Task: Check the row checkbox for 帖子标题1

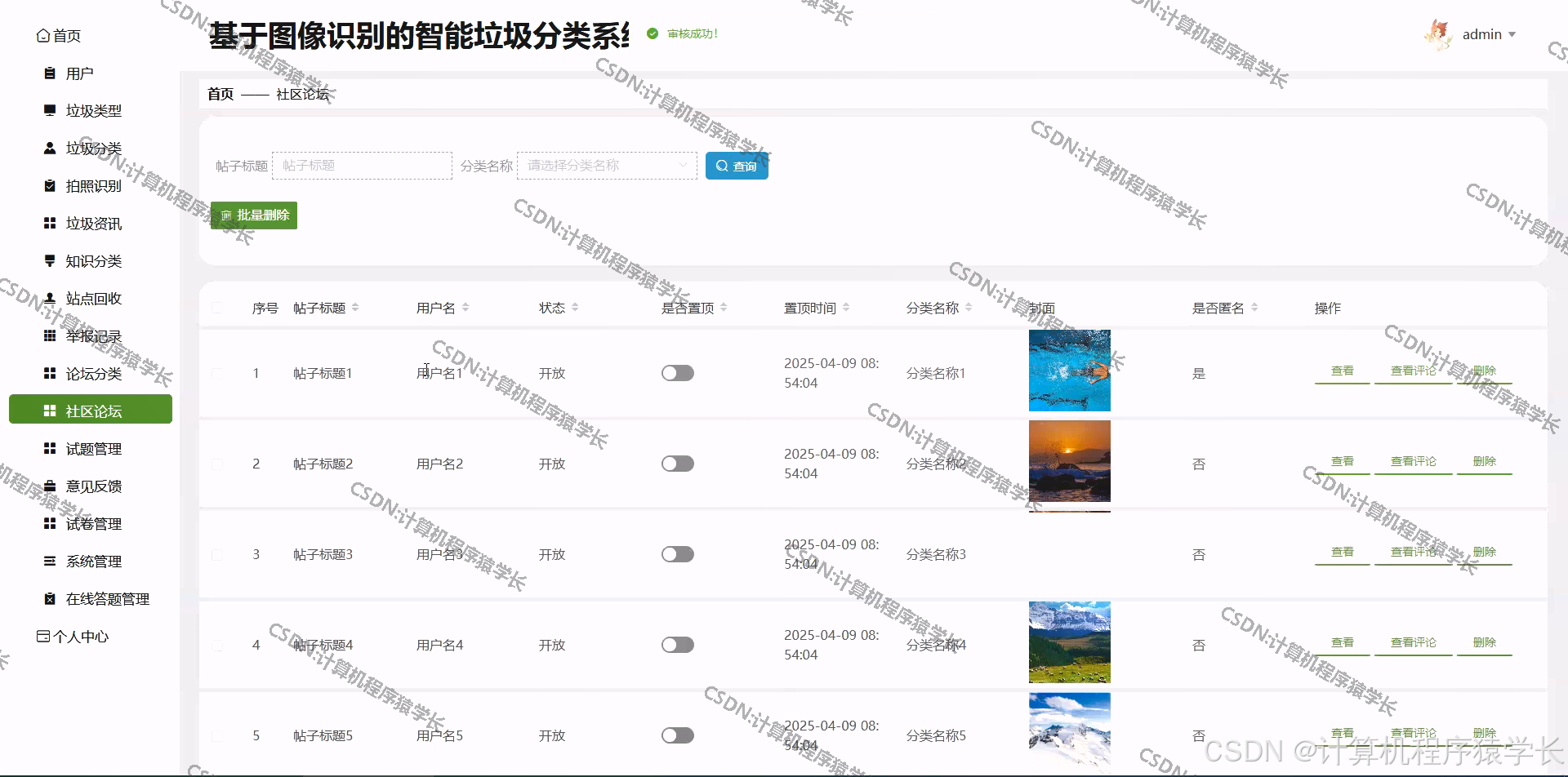Action: click(x=217, y=373)
